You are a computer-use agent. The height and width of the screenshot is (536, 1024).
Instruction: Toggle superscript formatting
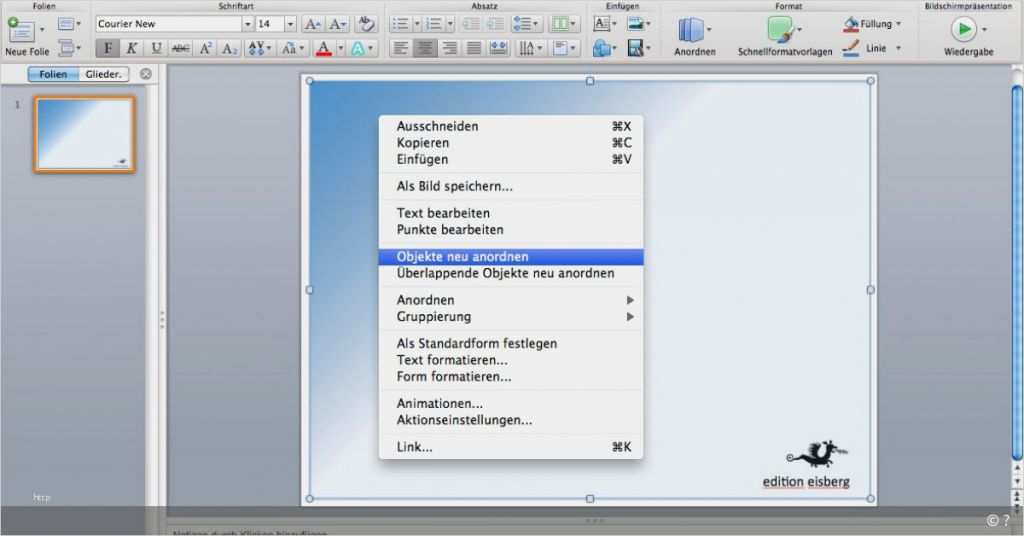click(x=205, y=48)
